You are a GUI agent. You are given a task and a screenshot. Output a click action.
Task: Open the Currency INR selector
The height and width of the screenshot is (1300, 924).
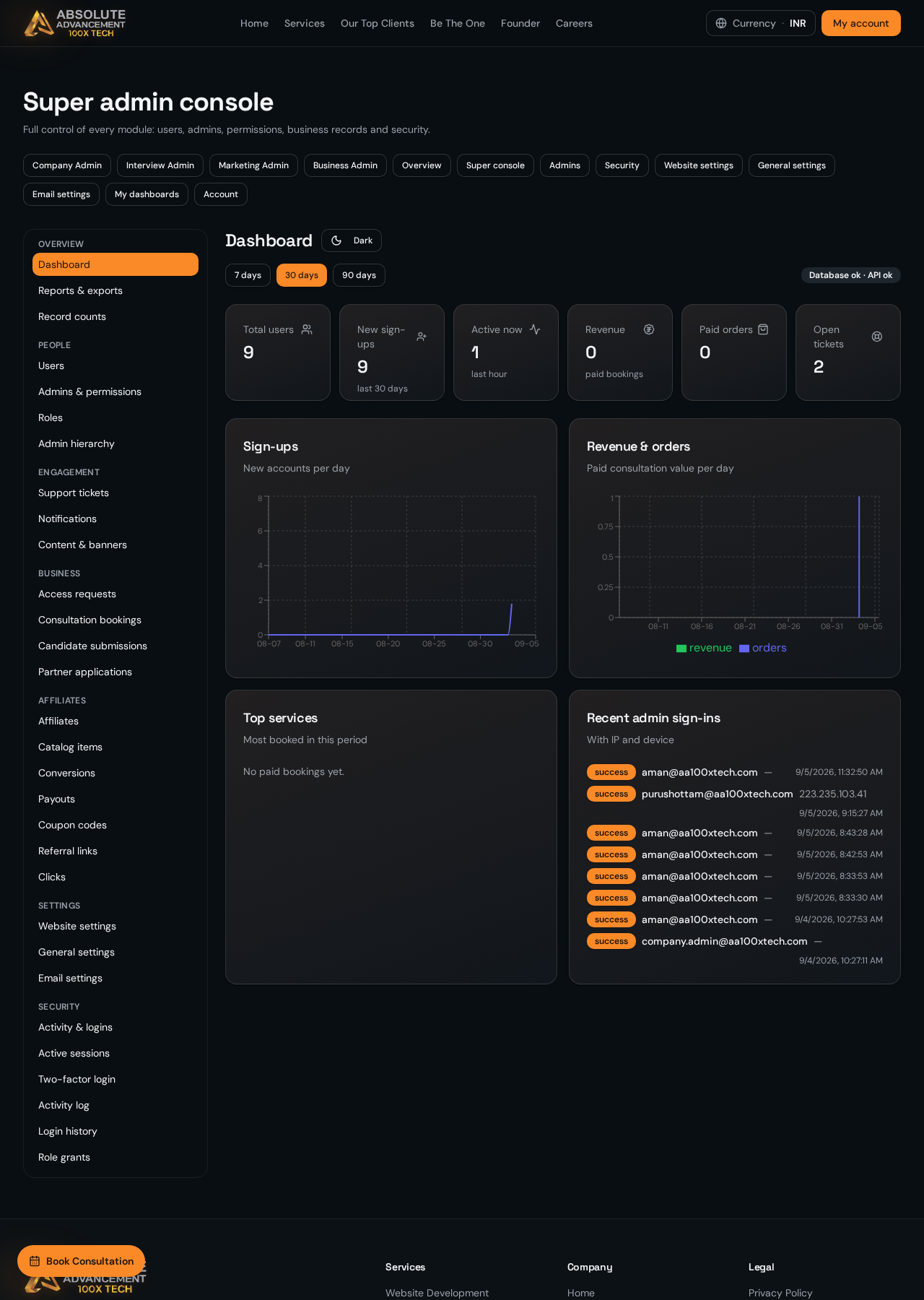(x=761, y=23)
